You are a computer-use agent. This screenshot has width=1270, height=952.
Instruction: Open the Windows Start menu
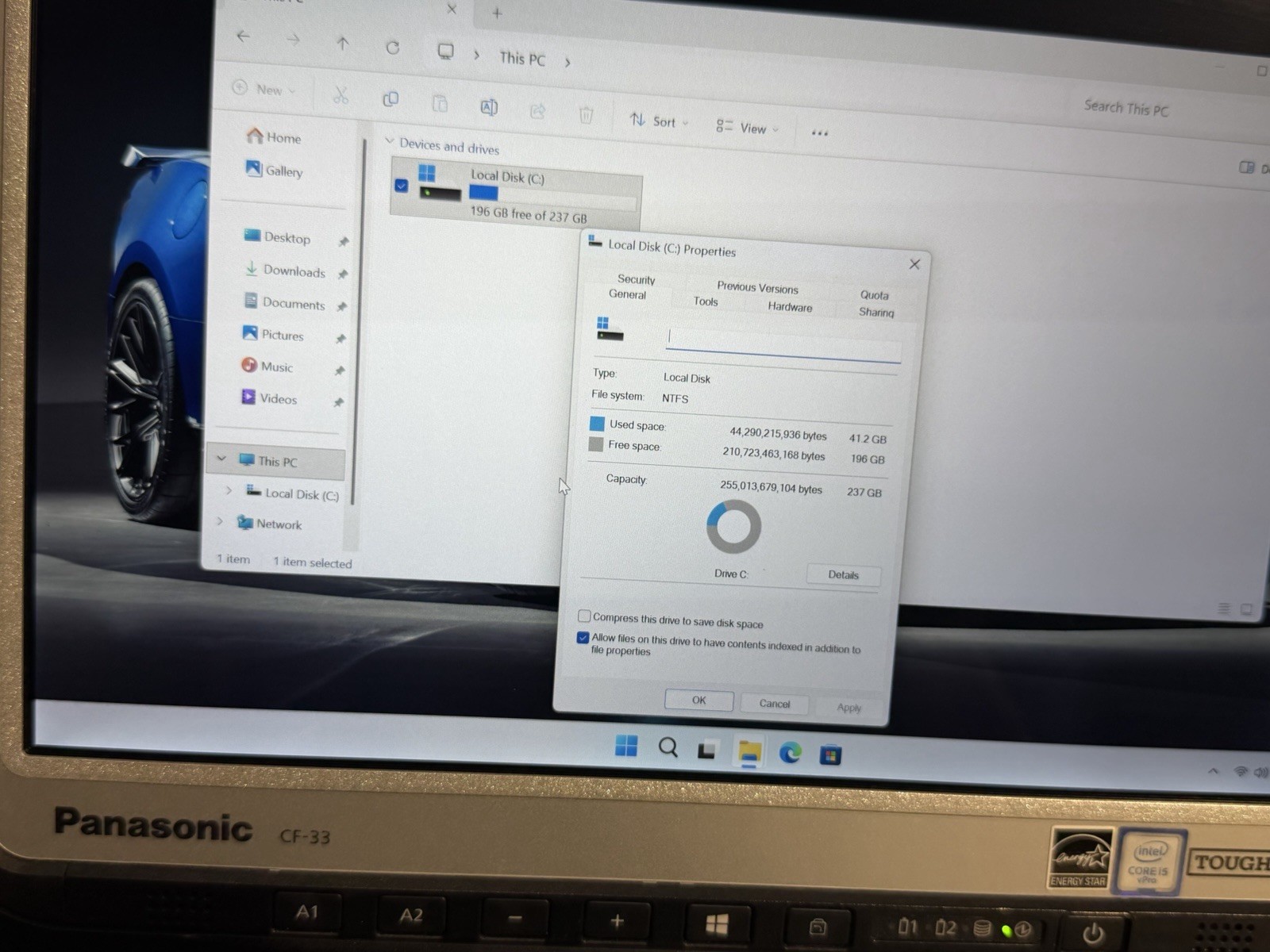click(x=626, y=746)
